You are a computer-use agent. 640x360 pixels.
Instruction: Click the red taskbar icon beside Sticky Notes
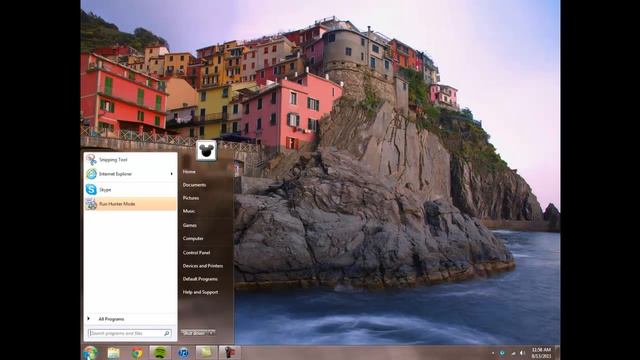coord(230,353)
